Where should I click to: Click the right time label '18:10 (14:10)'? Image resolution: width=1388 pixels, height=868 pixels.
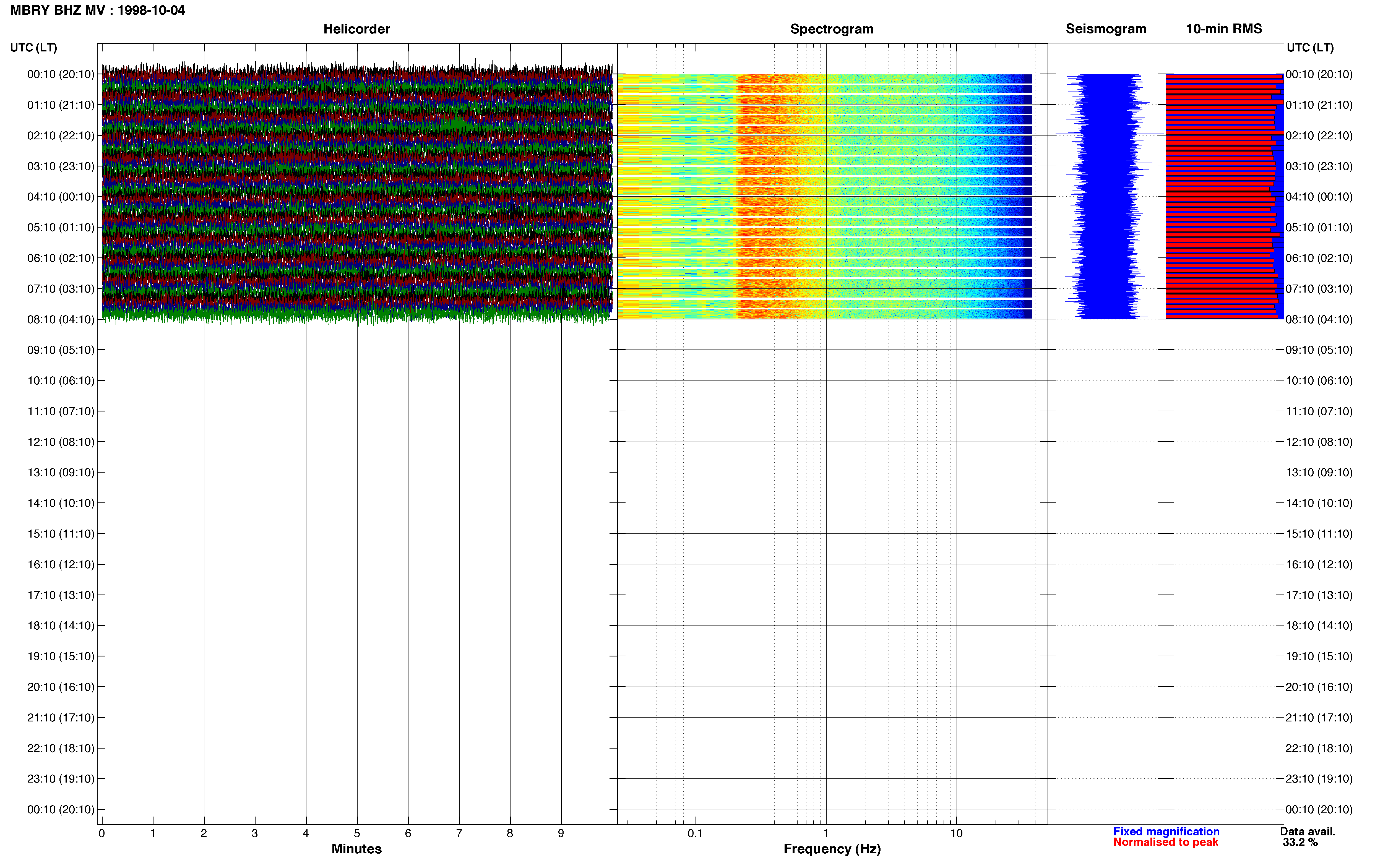[x=1319, y=626]
